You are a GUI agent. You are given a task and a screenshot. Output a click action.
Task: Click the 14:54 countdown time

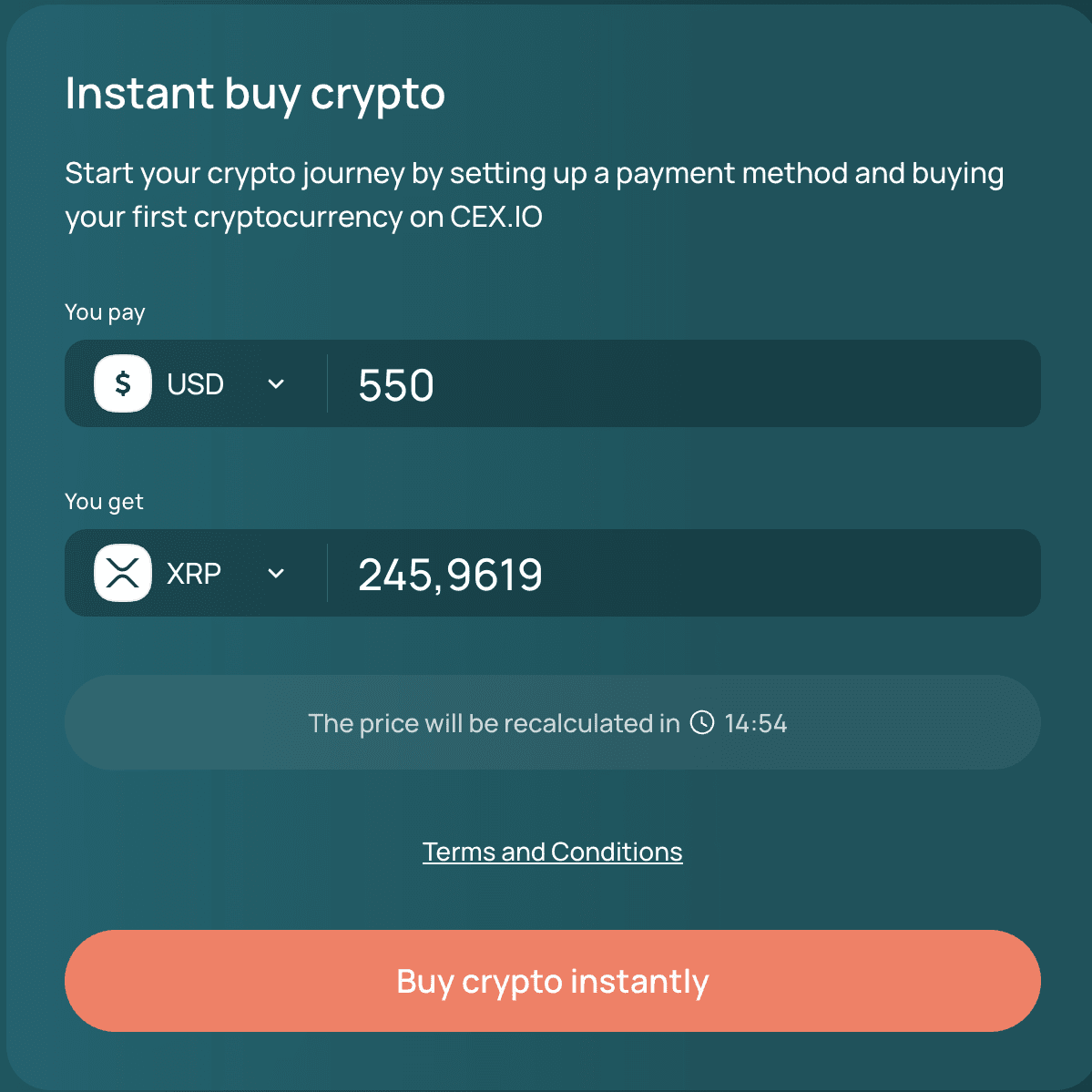coord(756,723)
